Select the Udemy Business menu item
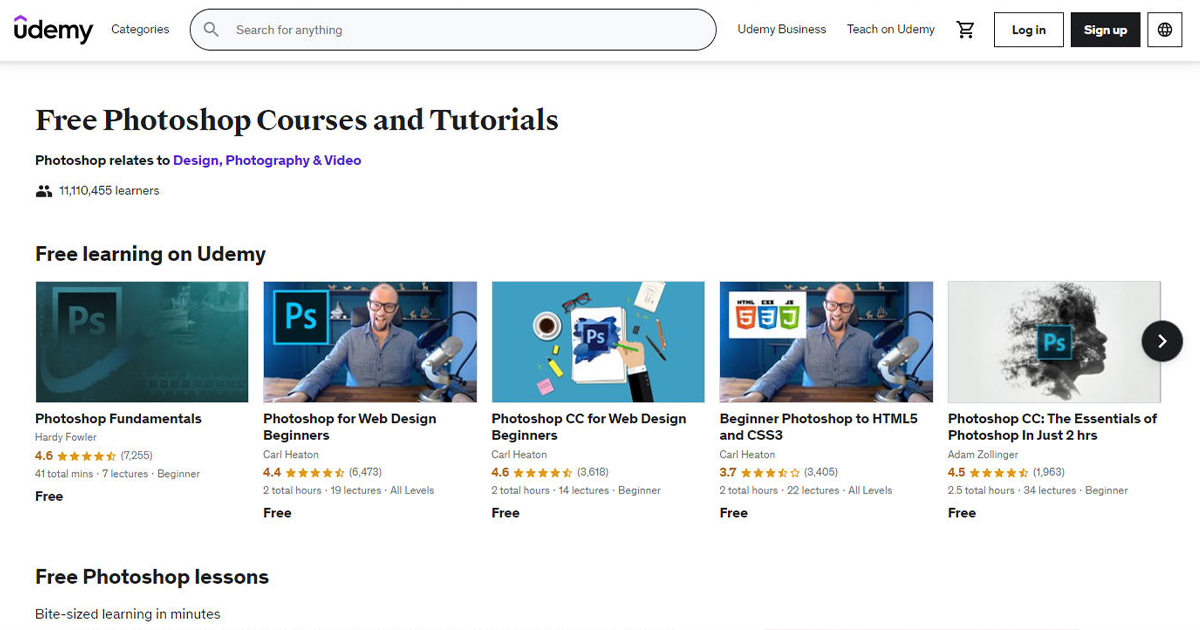 click(x=781, y=29)
